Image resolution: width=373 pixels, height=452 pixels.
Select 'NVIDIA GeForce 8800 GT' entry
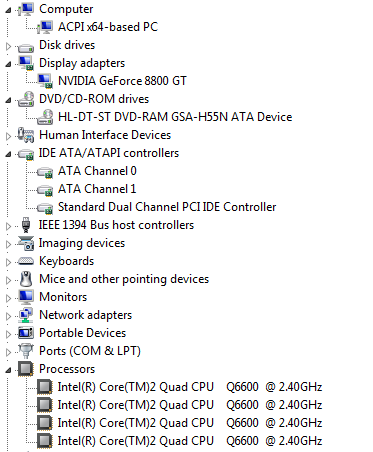point(122,81)
